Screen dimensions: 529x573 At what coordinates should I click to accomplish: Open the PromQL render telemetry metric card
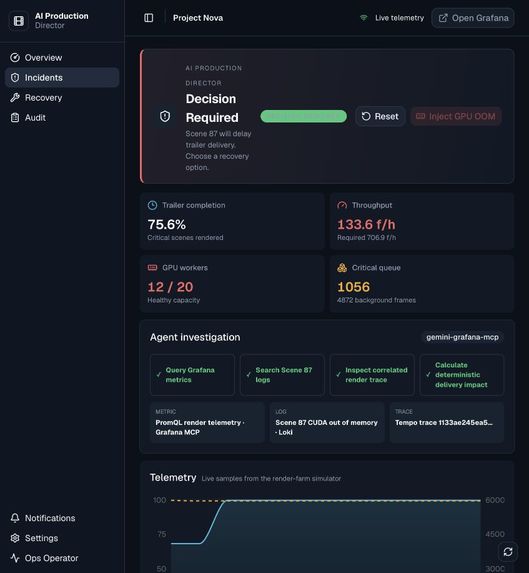pyautogui.click(x=207, y=422)
